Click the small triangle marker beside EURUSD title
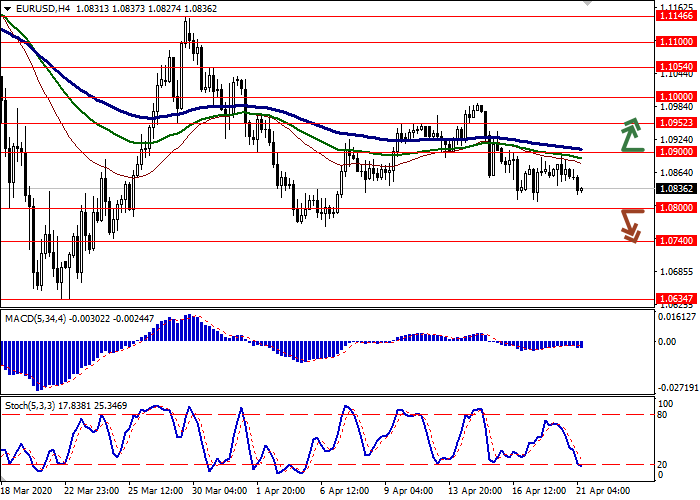 tap(6, 8)
